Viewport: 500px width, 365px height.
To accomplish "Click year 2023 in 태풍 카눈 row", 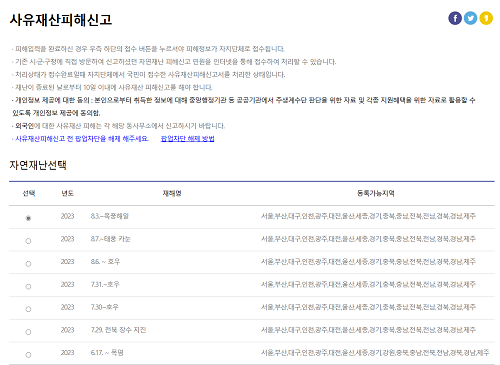I will pos(67,239).
